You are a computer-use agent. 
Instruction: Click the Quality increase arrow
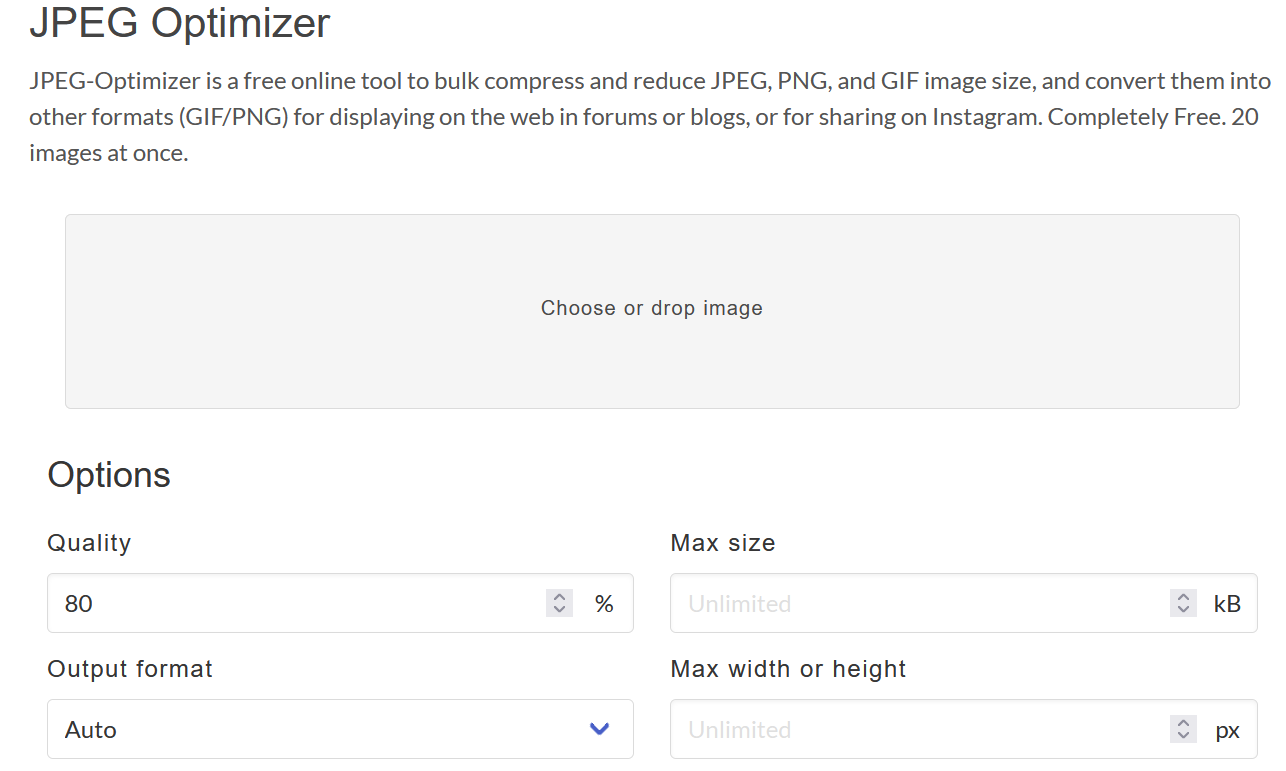pos(560,597)
